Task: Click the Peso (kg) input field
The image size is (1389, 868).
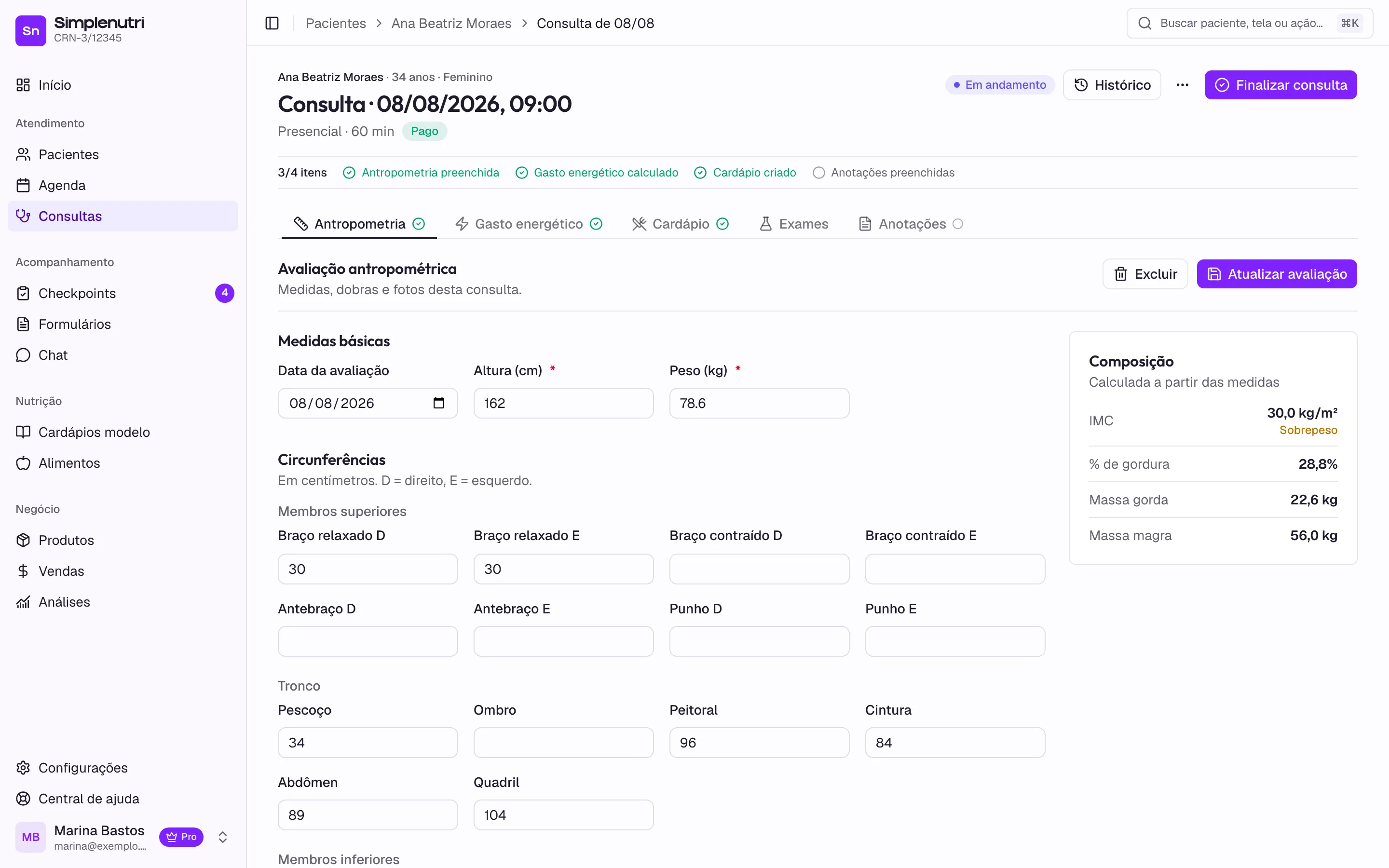Action: pyautogui.click(x=759, y=403)
